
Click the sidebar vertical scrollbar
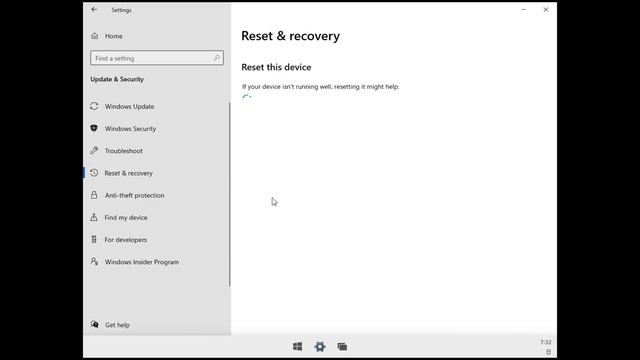[229, 194]
